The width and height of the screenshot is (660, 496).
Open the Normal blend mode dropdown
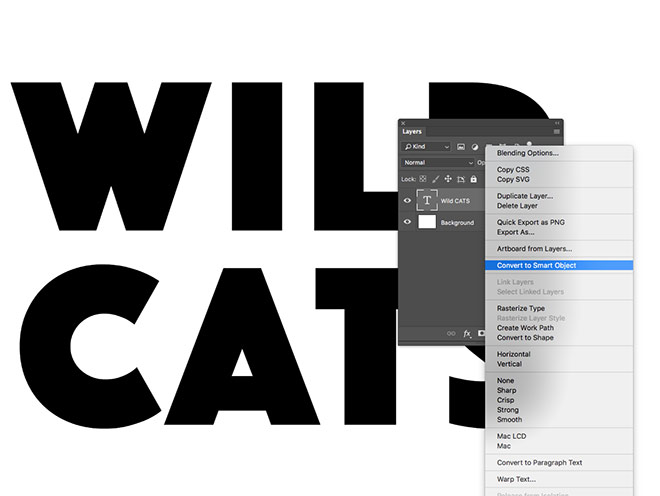point(438,163)
